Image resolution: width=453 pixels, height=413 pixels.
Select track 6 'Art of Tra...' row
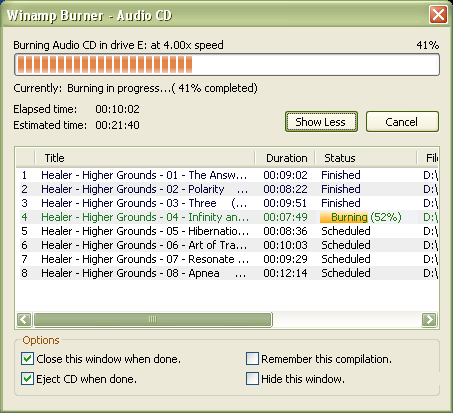click(x=229, y=245)
